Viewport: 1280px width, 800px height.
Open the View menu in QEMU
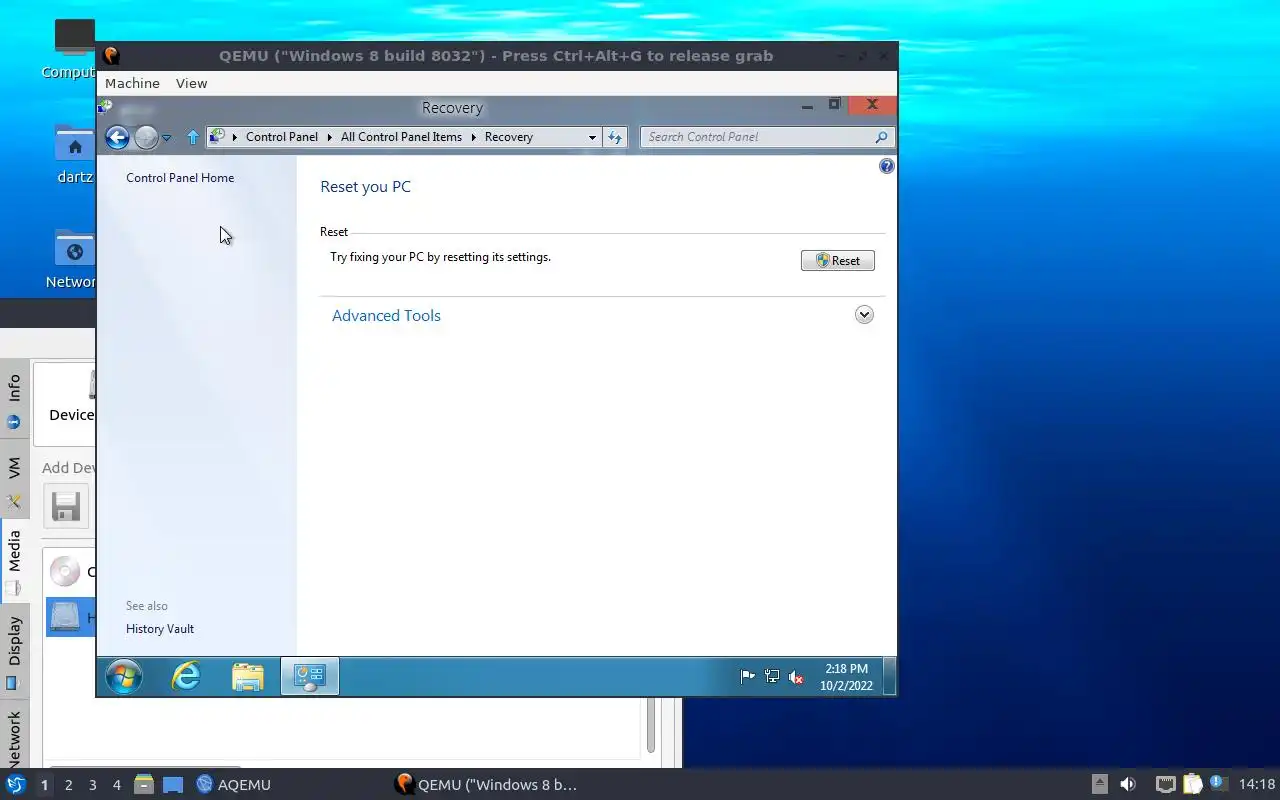pyautogui.click(x=191, y=83)
